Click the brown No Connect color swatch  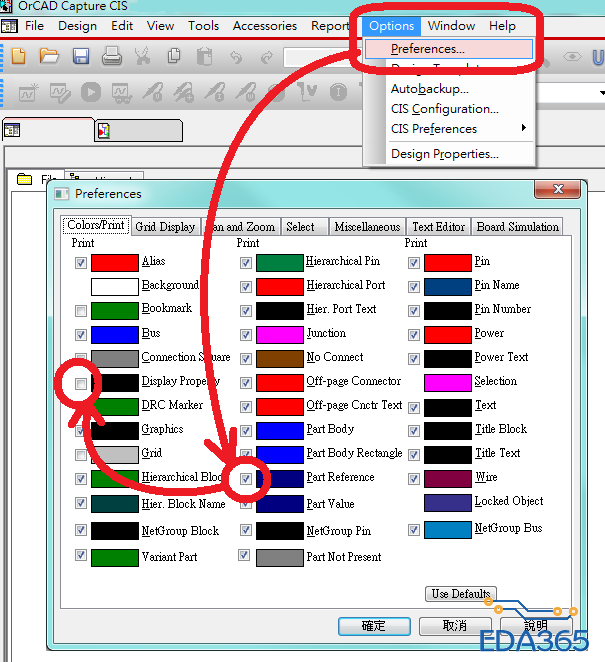(x=279, y=358)
